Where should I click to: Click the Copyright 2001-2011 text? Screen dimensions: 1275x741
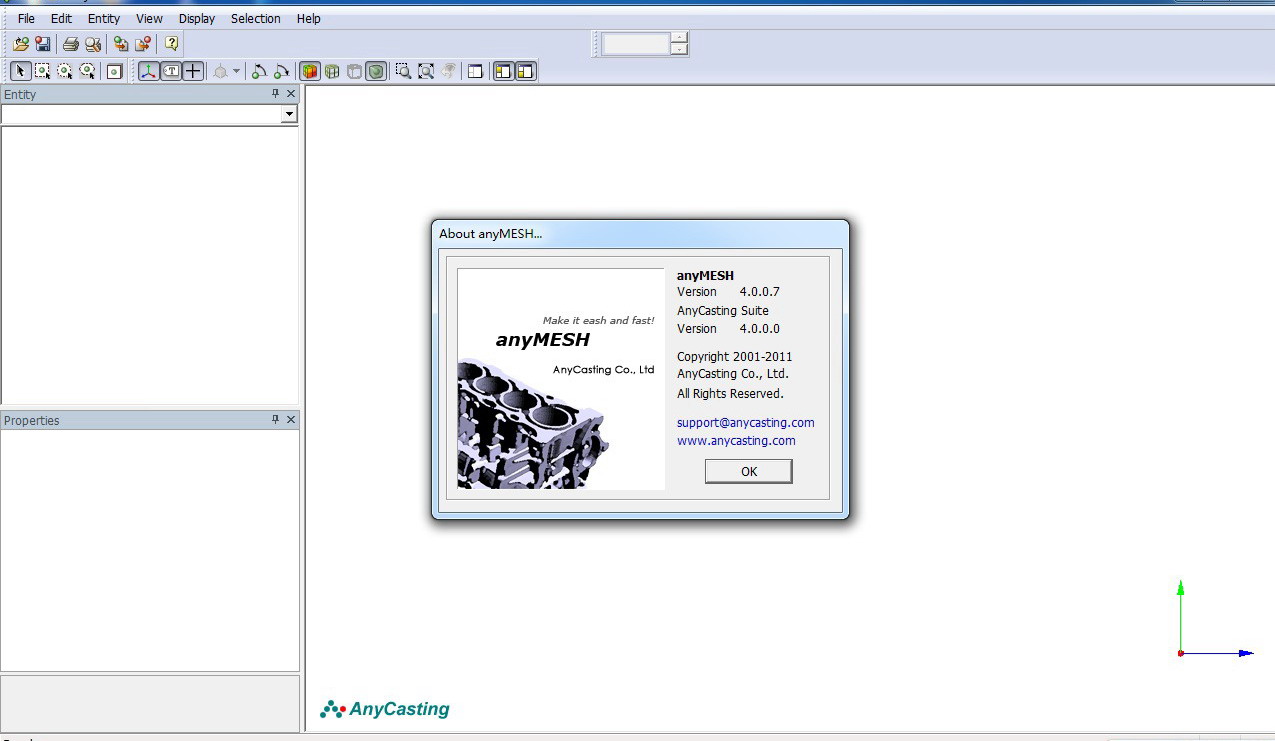(x=734, y=357)
